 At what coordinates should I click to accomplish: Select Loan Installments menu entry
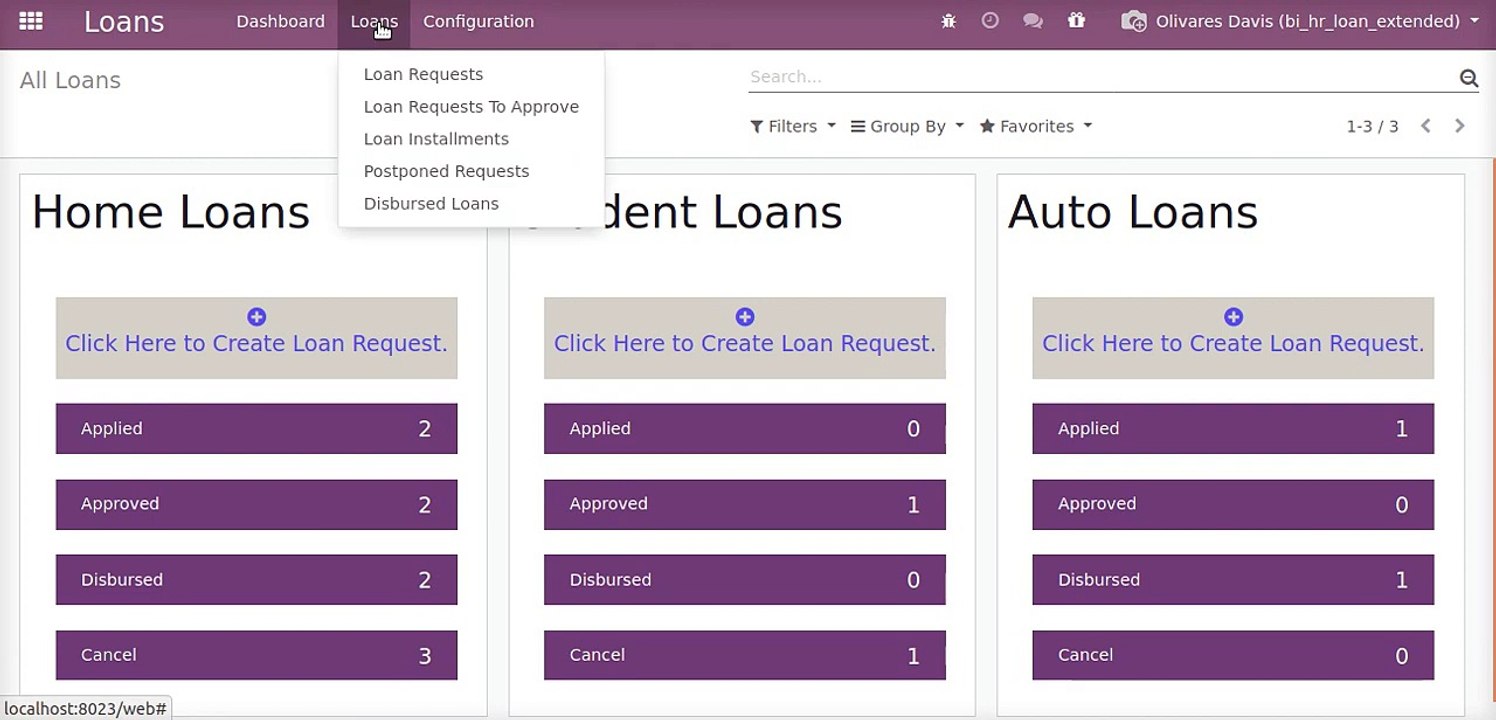436,139
